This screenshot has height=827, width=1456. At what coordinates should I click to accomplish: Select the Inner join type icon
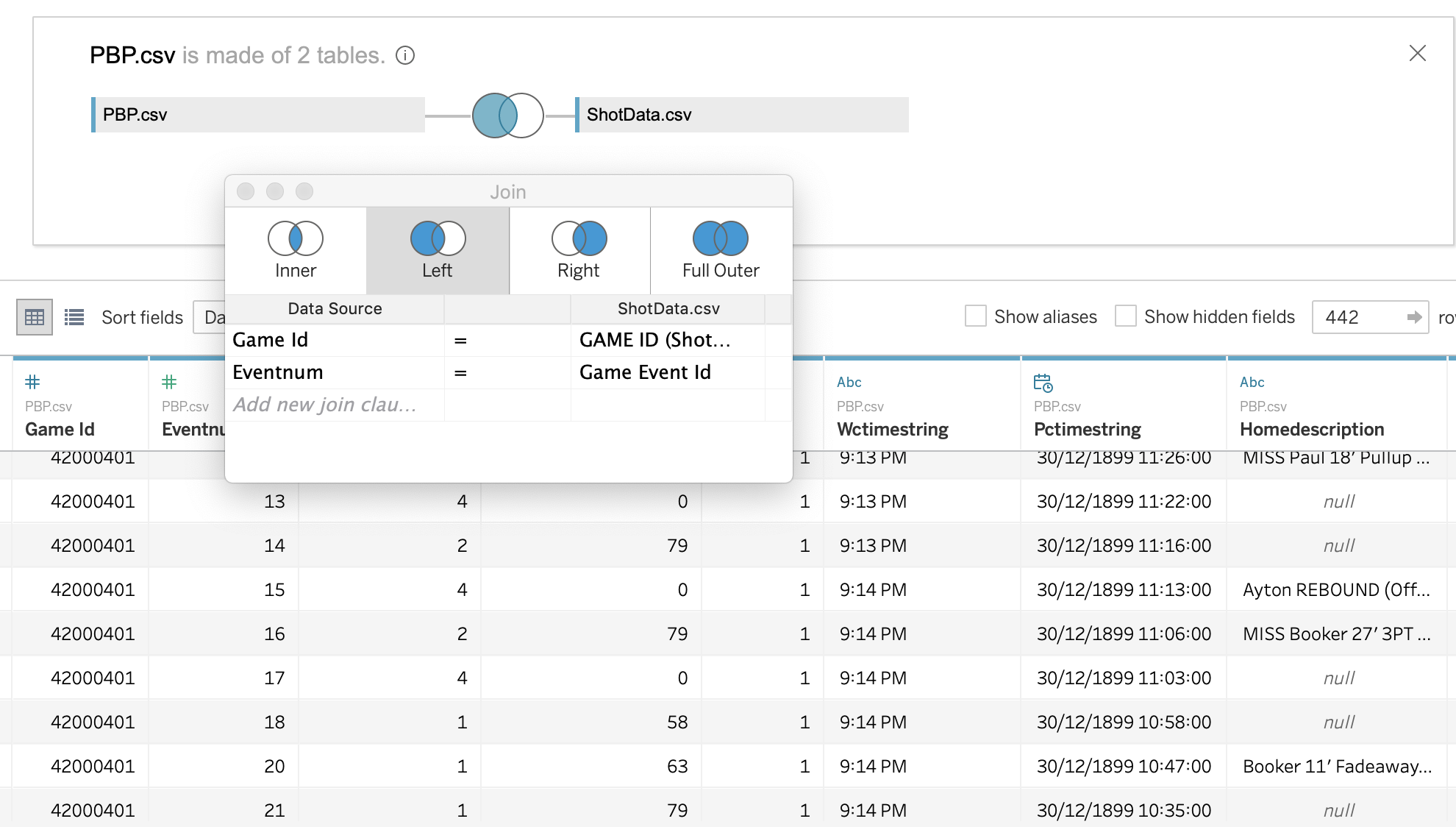click(x=295, y=238)
